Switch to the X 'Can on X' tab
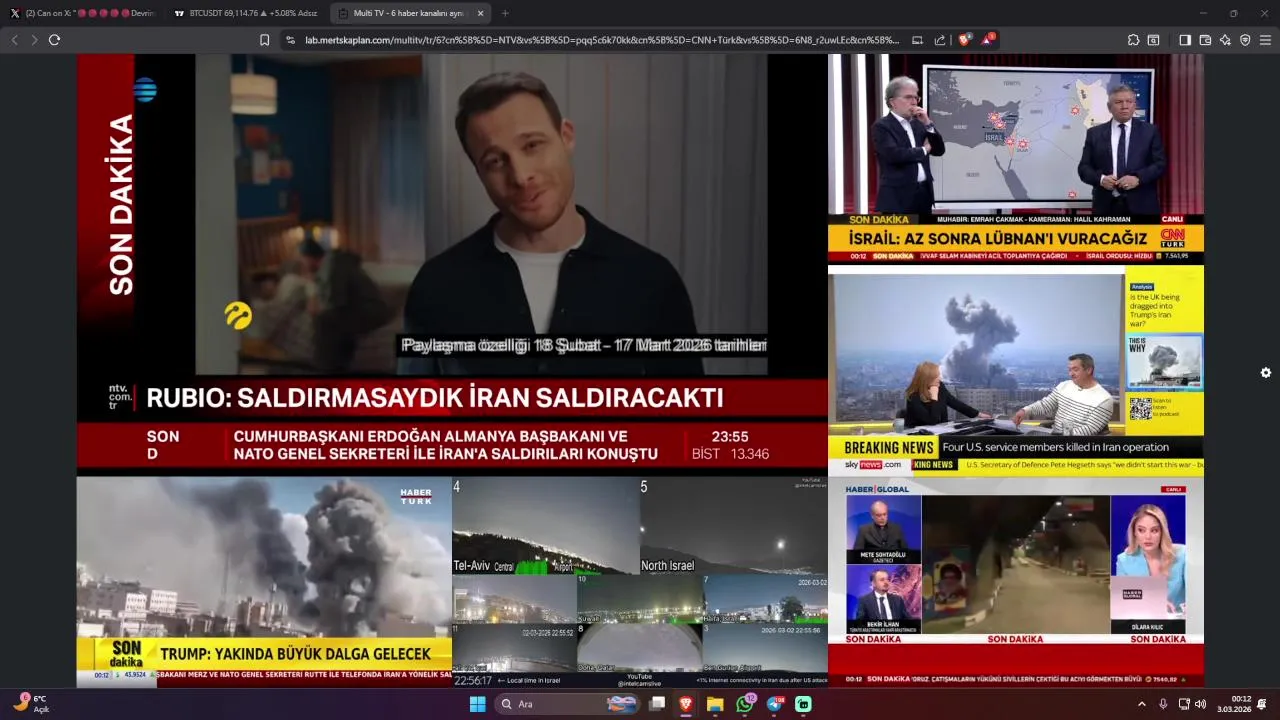This screenshot has width=1280, height=720. (x=82, y=13)
